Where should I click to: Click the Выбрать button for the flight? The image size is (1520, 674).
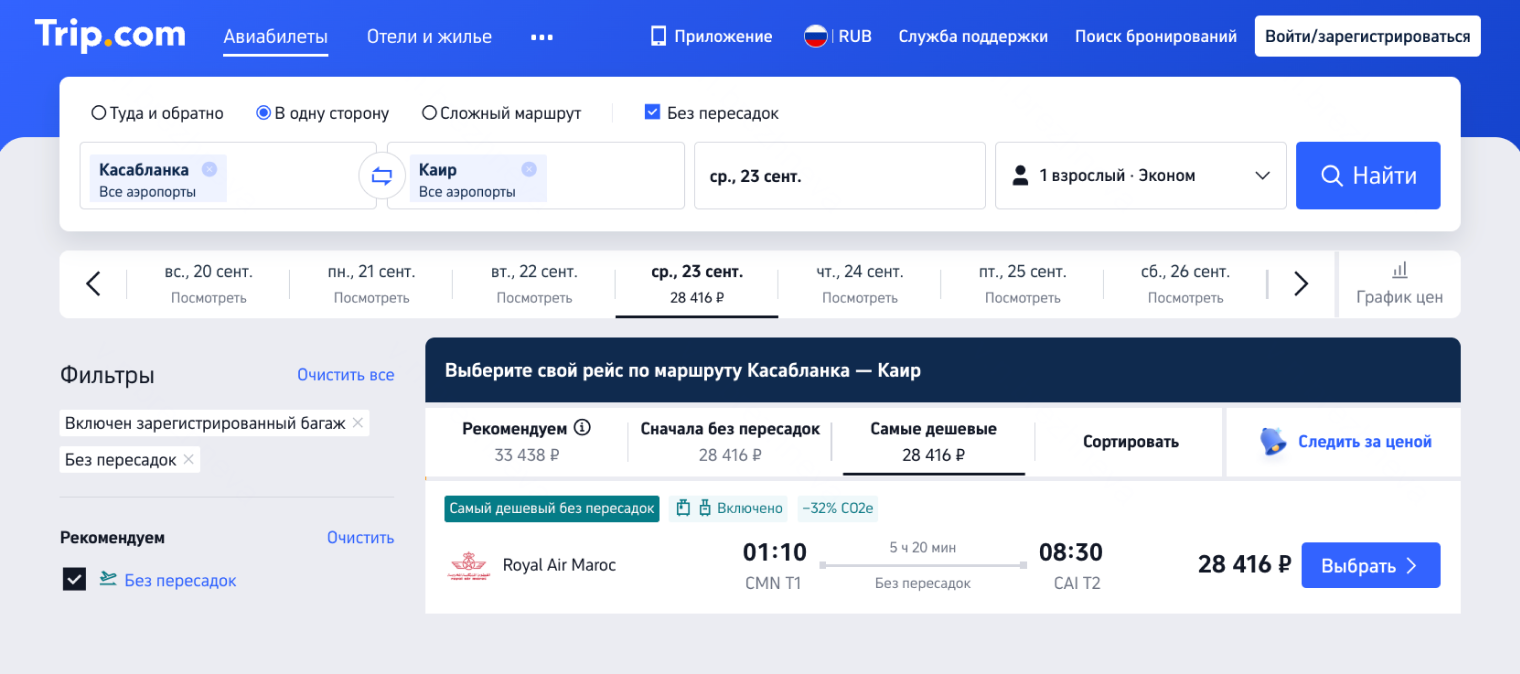1370,565
